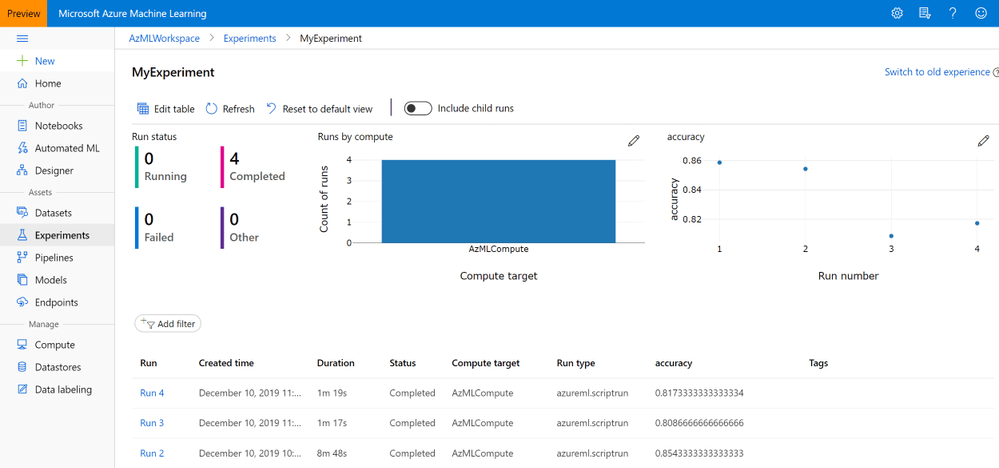Click the Experiments flask icon
999x468 pixels.
tap(22, 235)
